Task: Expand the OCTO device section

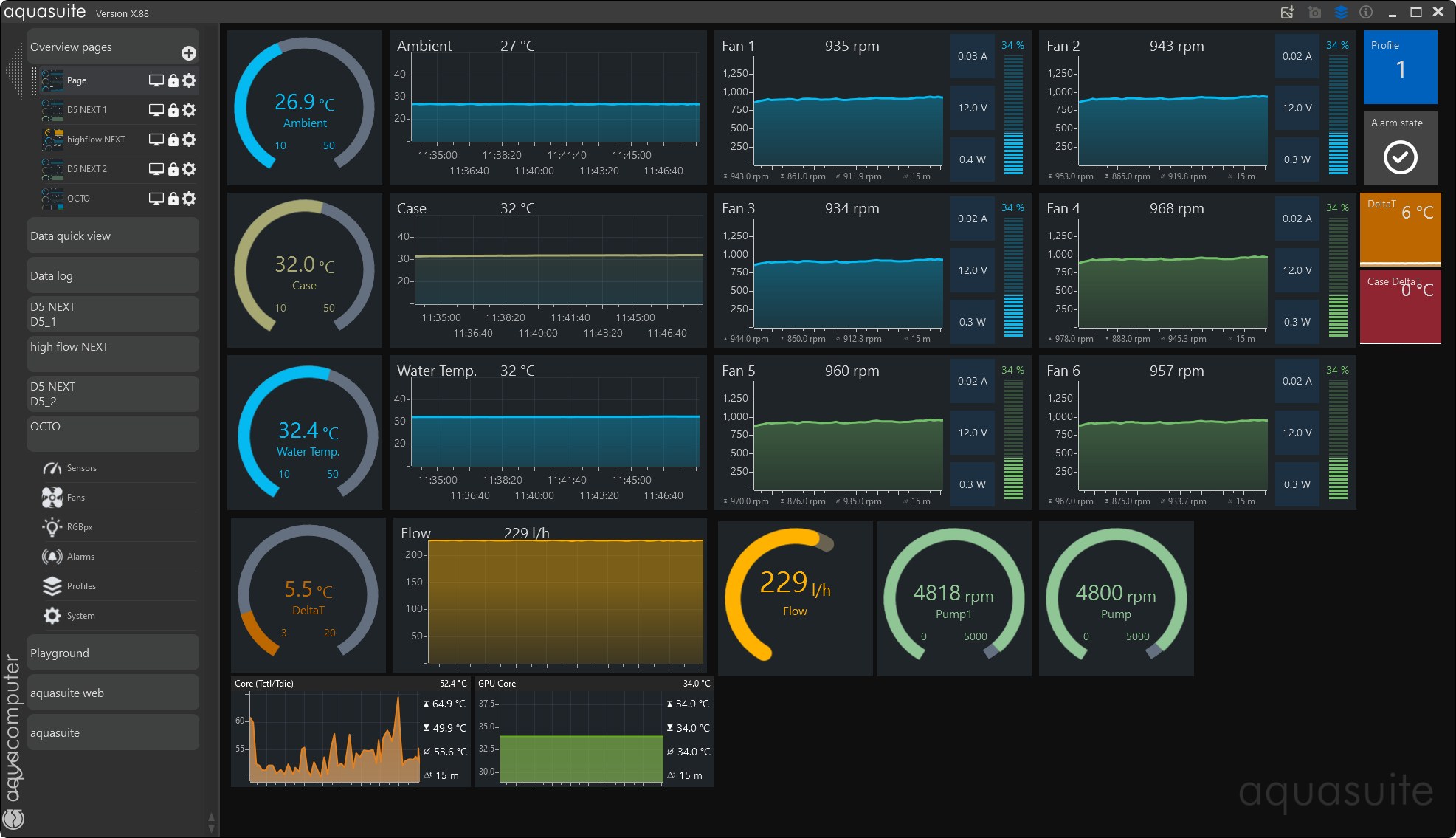Action: pos(113,434)
